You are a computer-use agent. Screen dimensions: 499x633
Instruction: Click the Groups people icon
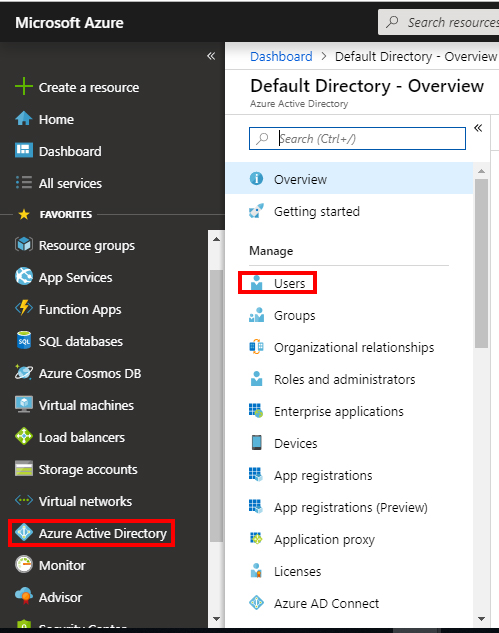256,315
